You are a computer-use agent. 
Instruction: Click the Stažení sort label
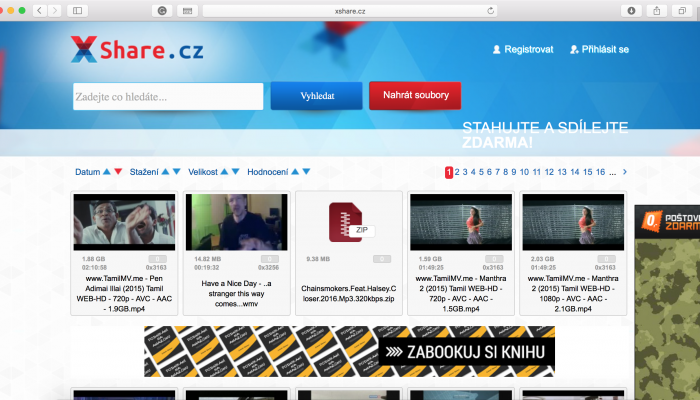(x=144, y=172)
